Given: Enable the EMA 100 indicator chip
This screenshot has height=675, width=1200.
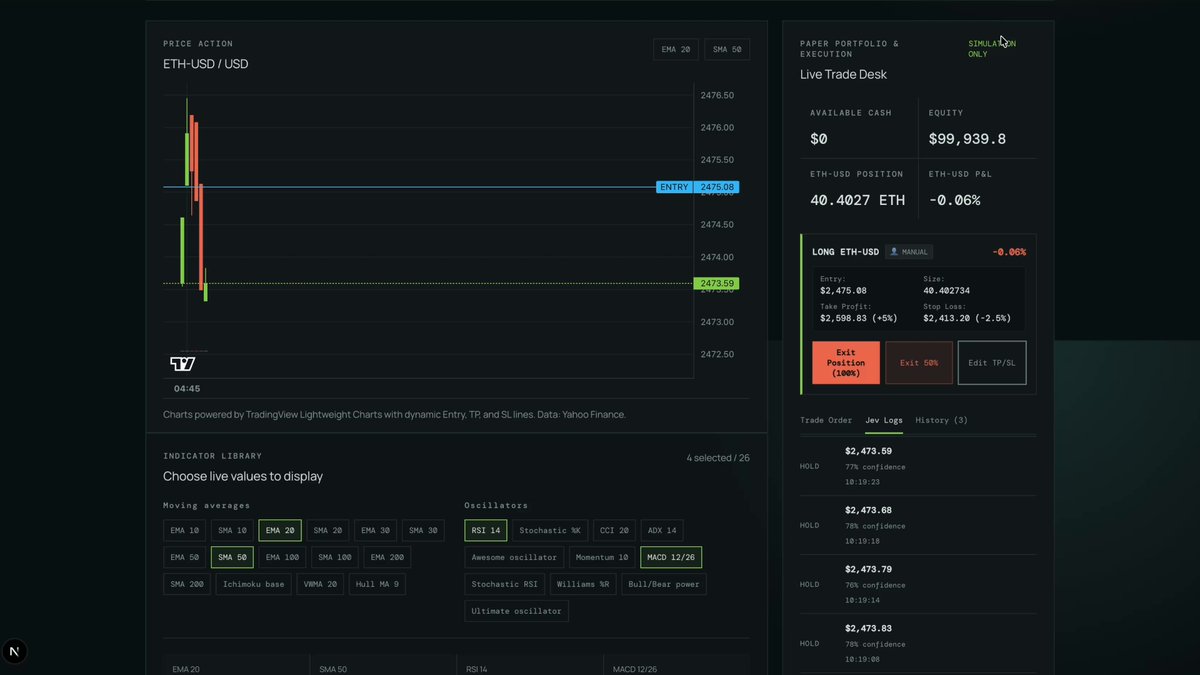Looking at the screenshot, I should (283, 557).
